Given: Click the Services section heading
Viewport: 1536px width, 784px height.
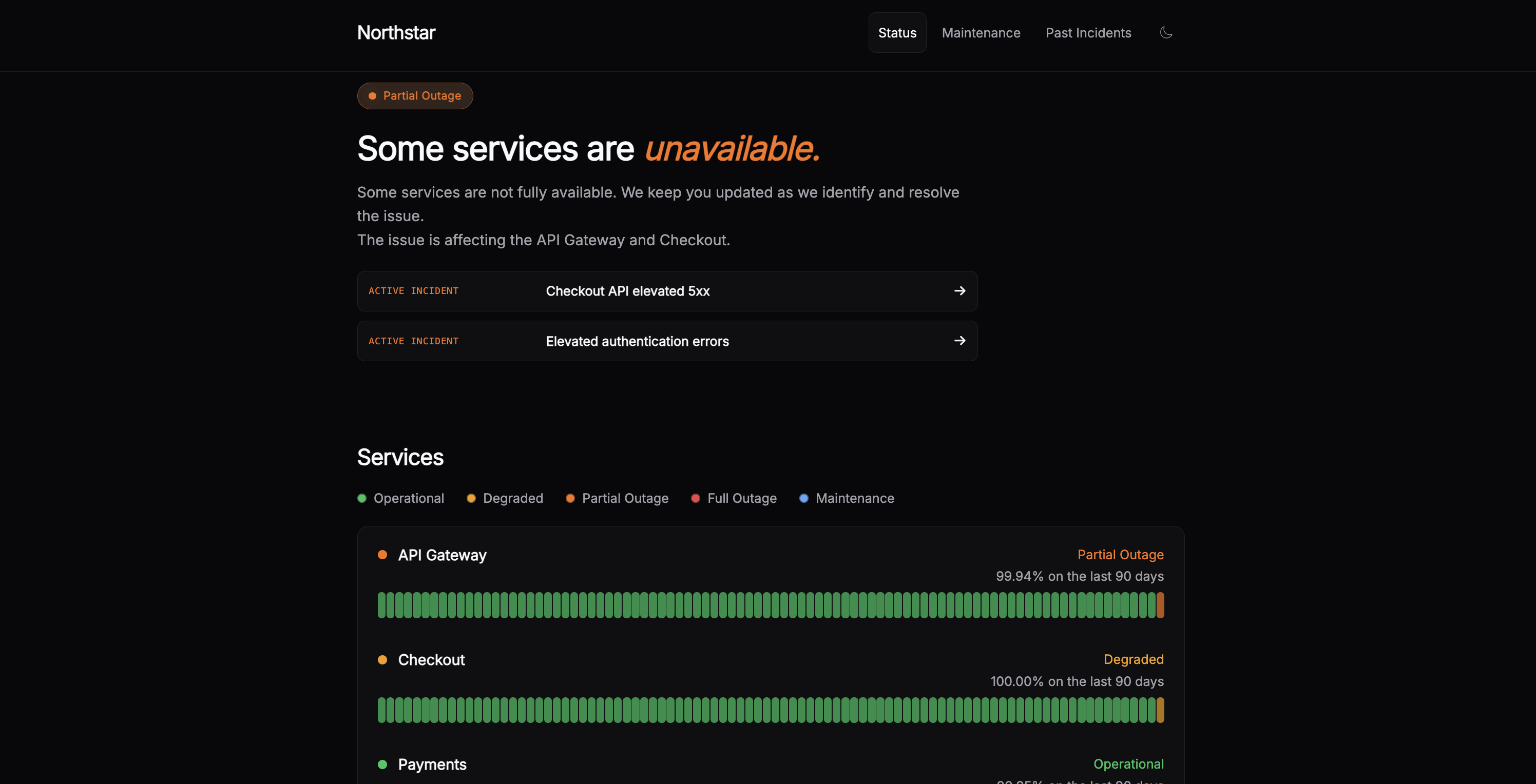Looking at the screenshot, I should (x=400, y=458).
